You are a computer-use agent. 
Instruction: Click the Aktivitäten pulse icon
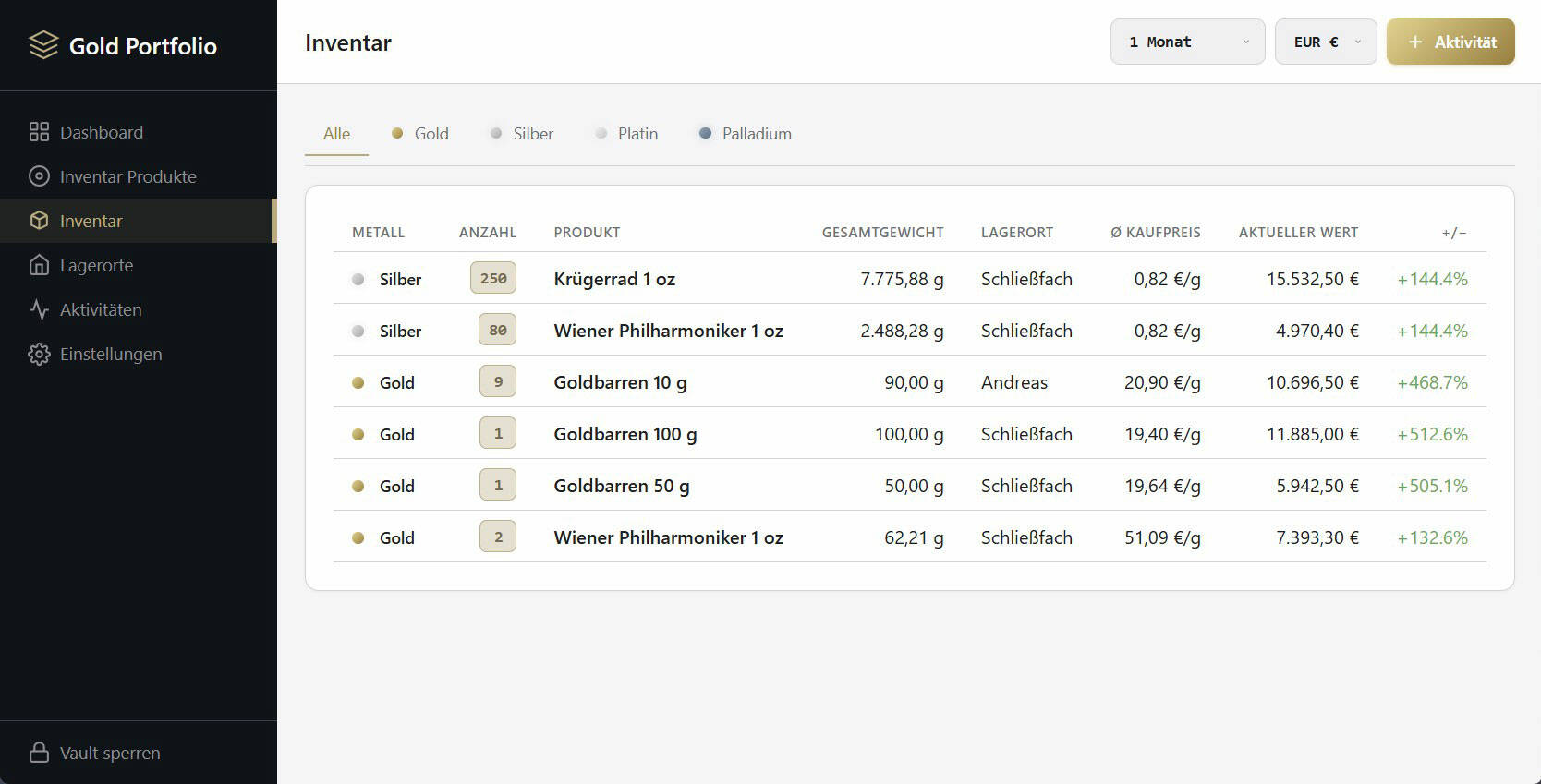tap(39, 309)
